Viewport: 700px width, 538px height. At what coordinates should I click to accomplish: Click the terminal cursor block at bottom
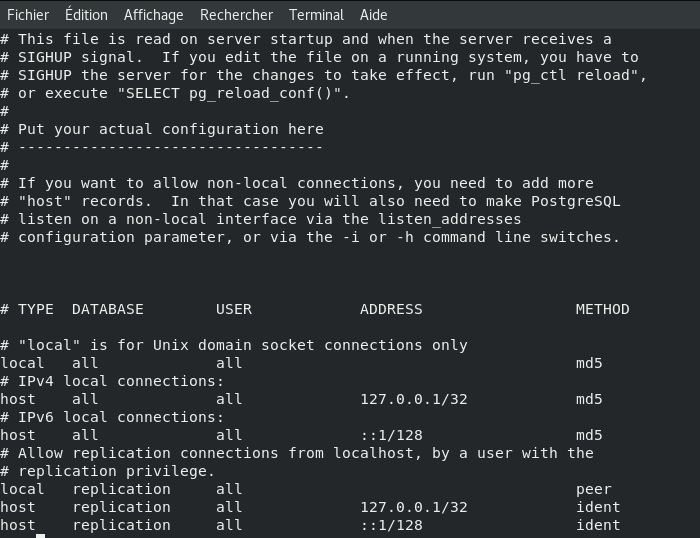(40, 535)
